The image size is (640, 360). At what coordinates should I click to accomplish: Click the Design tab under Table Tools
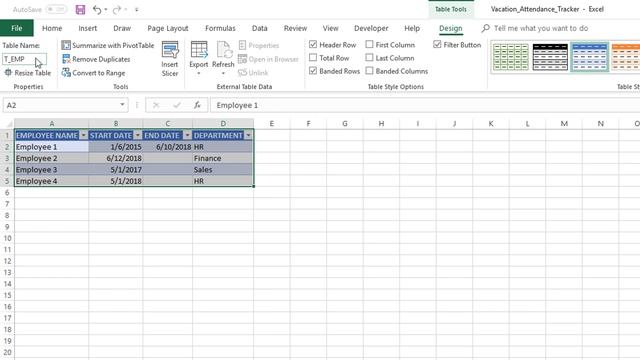pos(451,28)
